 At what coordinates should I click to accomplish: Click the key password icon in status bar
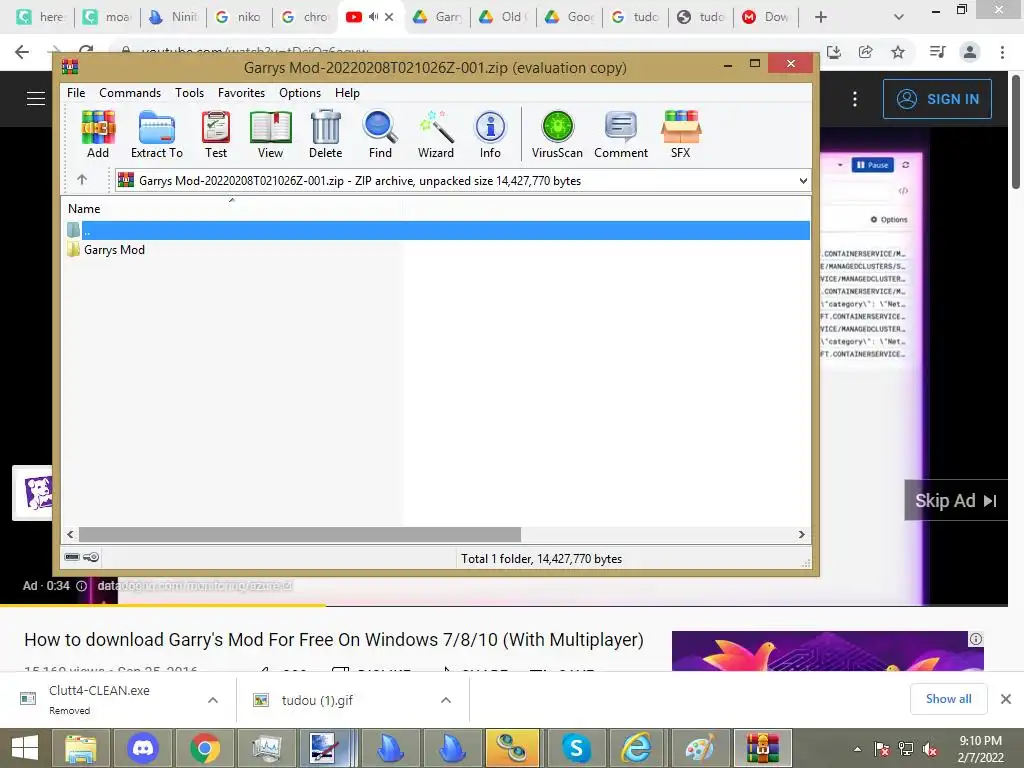click(91, 557)
